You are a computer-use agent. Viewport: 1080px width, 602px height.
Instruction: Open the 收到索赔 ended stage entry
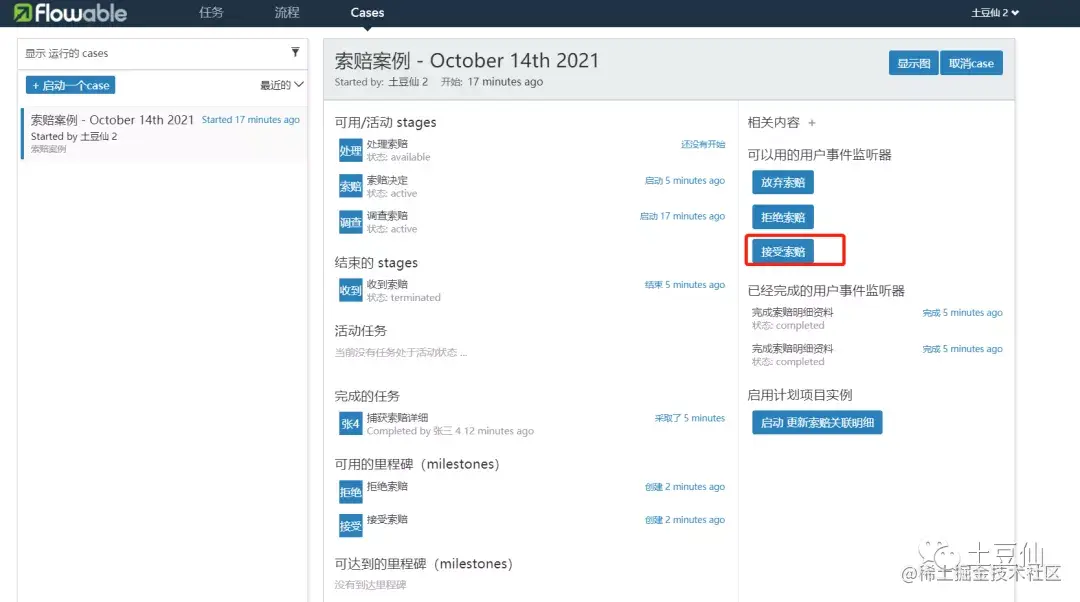[x=532, y=290]
